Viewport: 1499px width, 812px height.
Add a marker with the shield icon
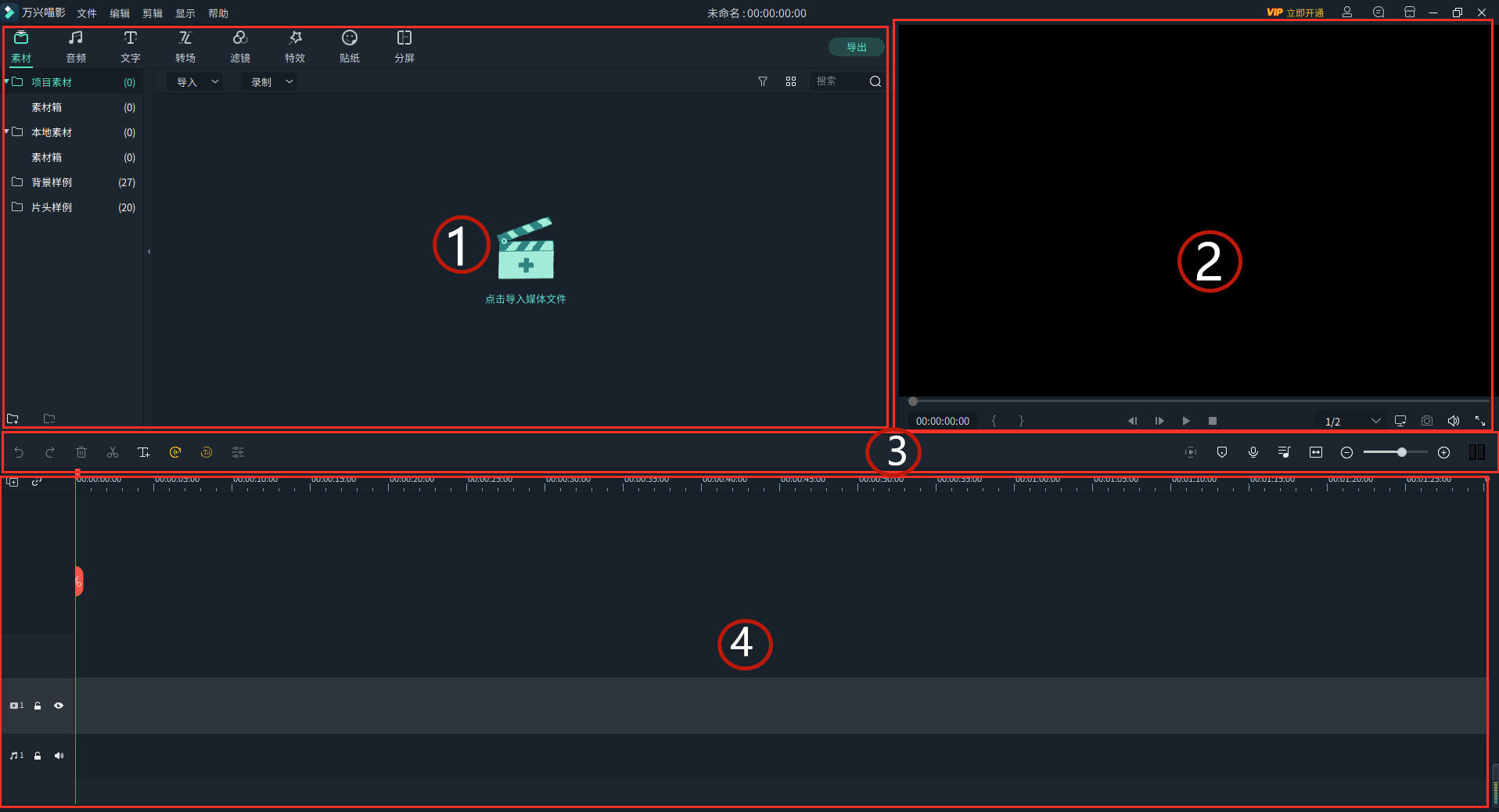click(1222, 452)
